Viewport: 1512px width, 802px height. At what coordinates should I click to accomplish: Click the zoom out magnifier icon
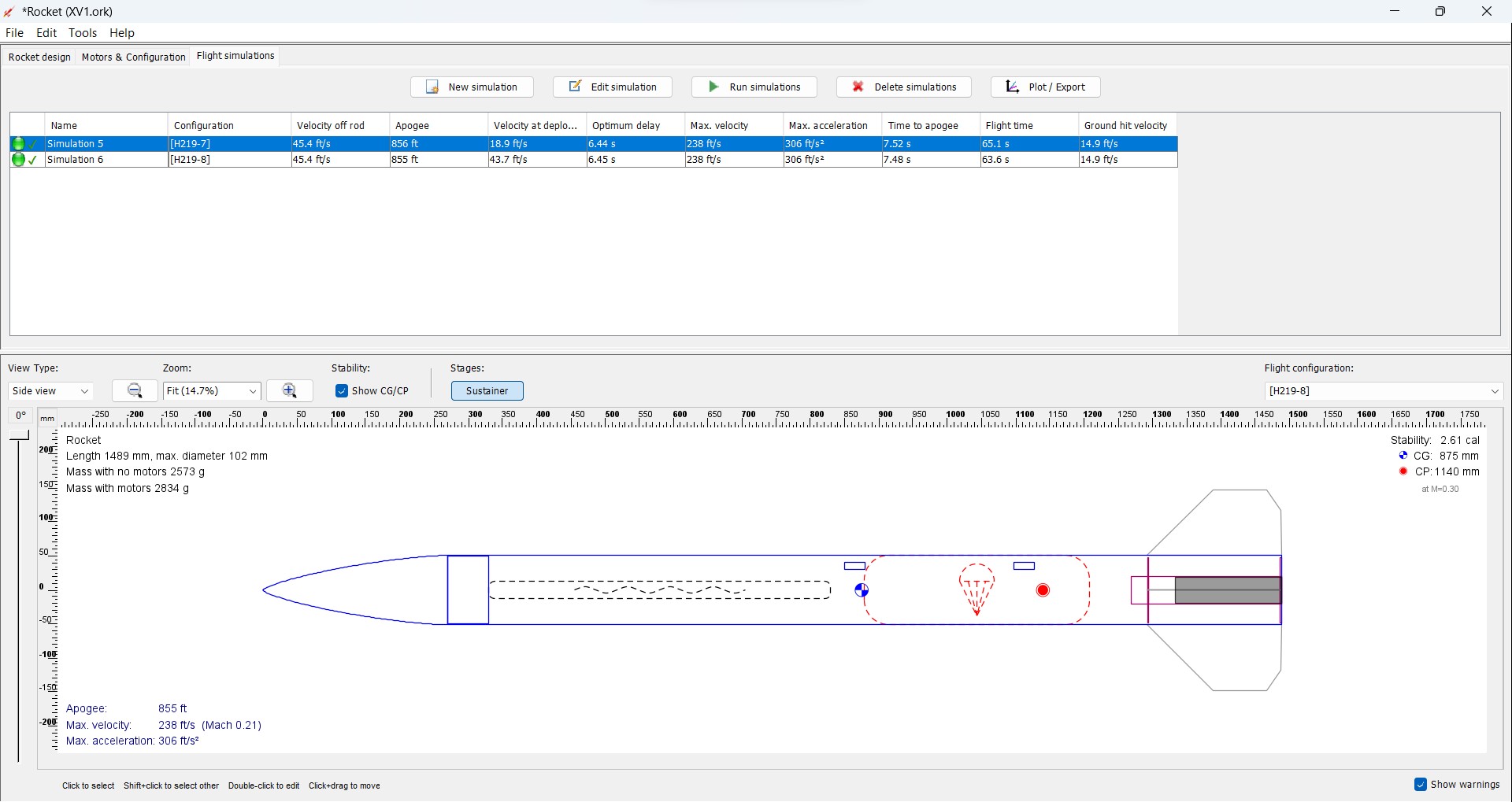pyautogui.click(x=135, y=391)
